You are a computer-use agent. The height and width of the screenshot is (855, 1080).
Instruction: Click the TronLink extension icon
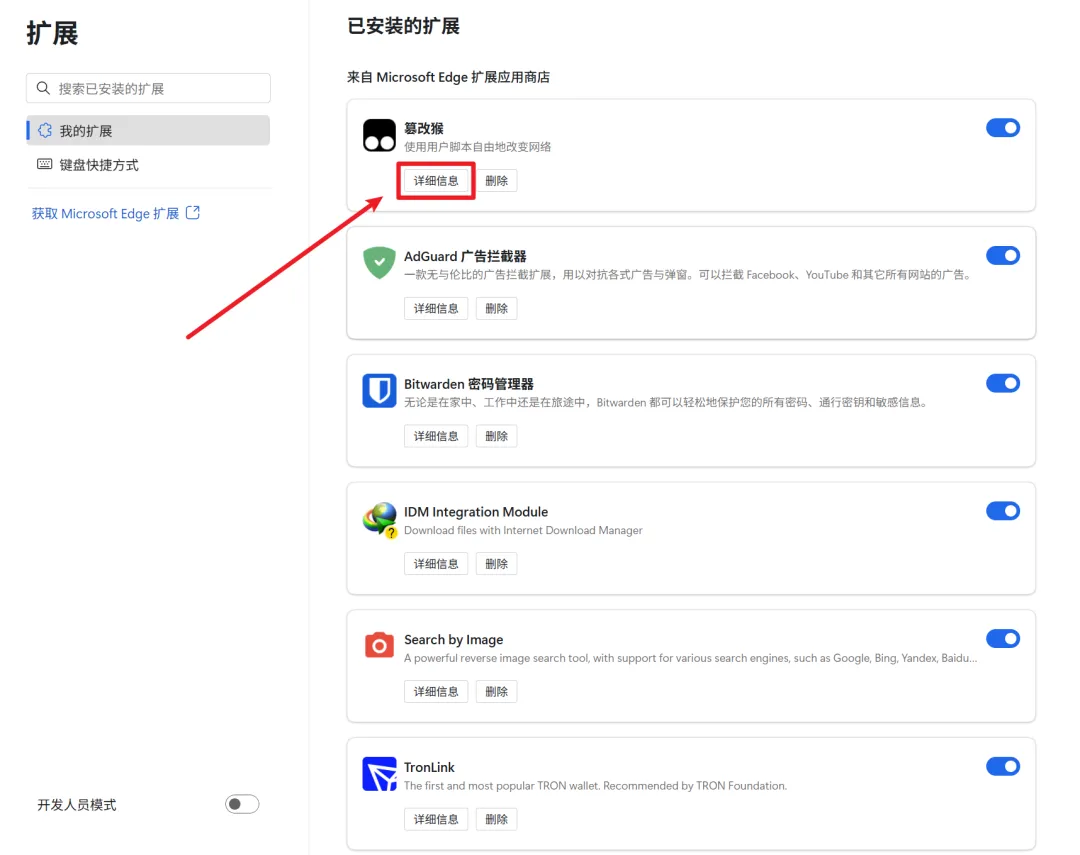379,774
